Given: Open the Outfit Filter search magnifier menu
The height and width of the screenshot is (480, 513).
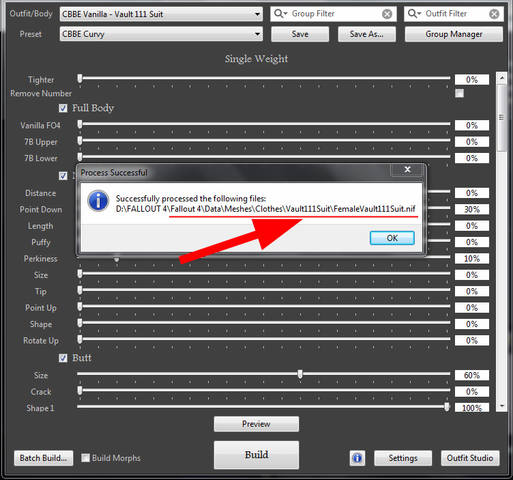Looking at the screenshot, I should (414, 14).
